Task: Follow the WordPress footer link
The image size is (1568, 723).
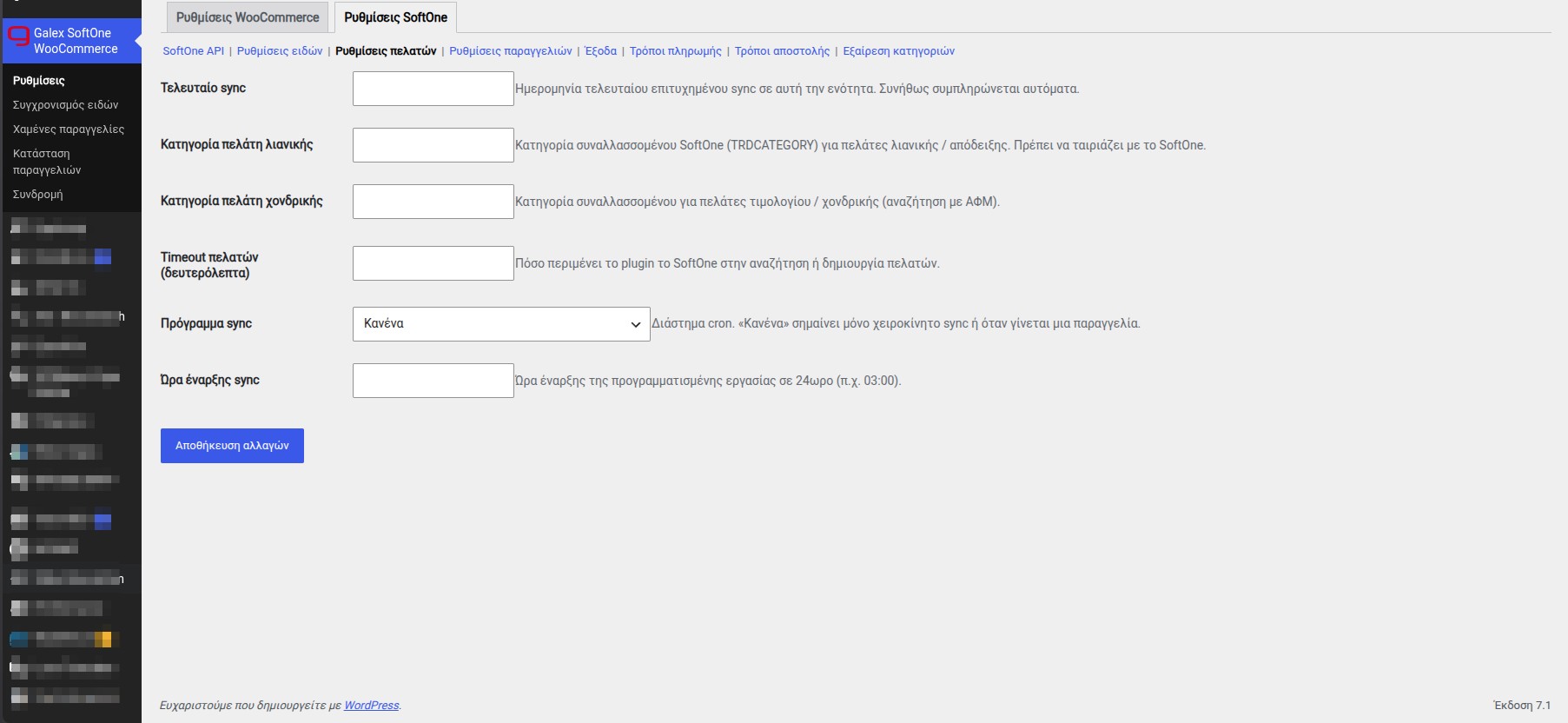Action: (372, 706)
